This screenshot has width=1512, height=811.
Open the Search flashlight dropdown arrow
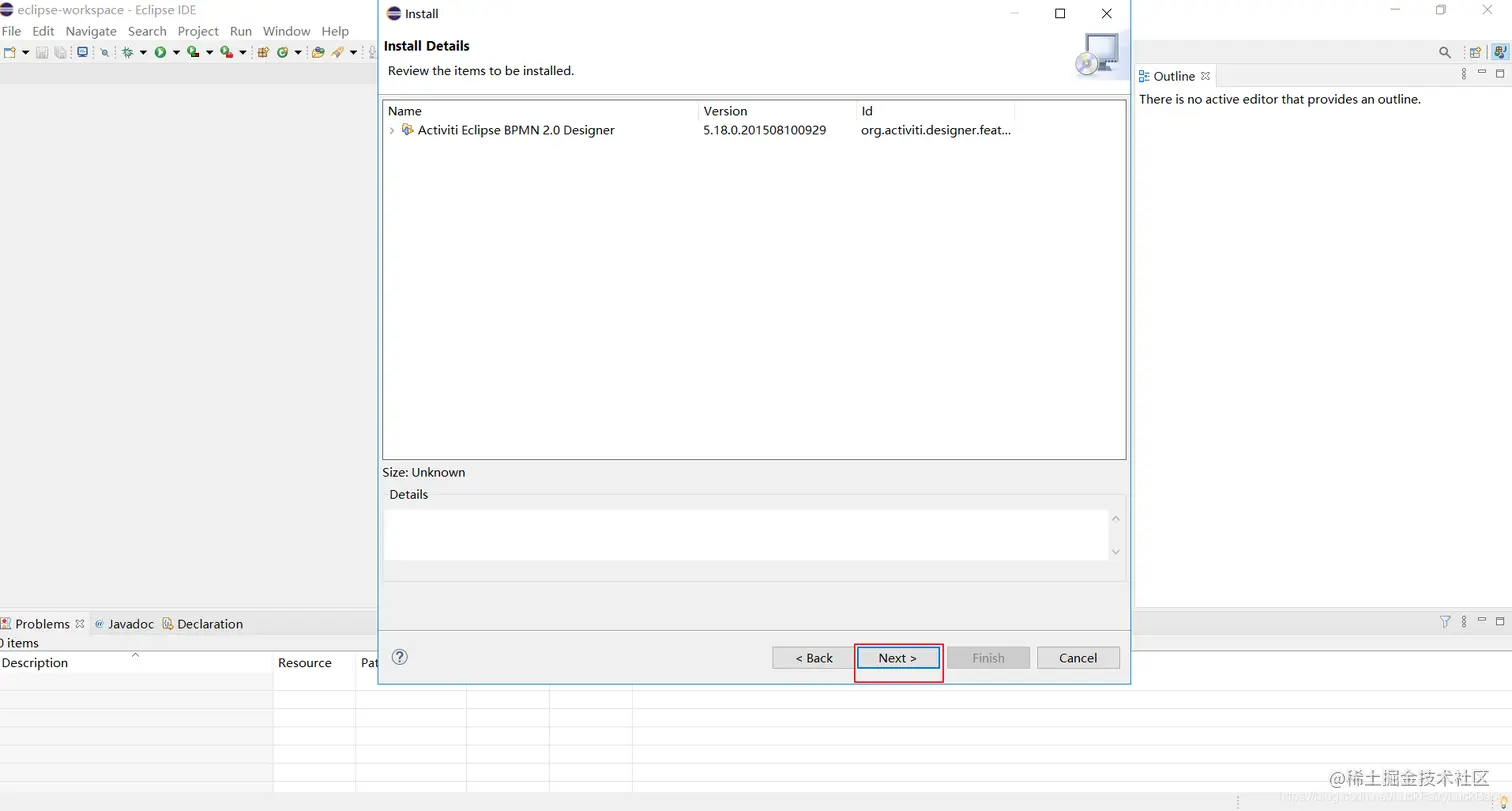coord(354,52)
